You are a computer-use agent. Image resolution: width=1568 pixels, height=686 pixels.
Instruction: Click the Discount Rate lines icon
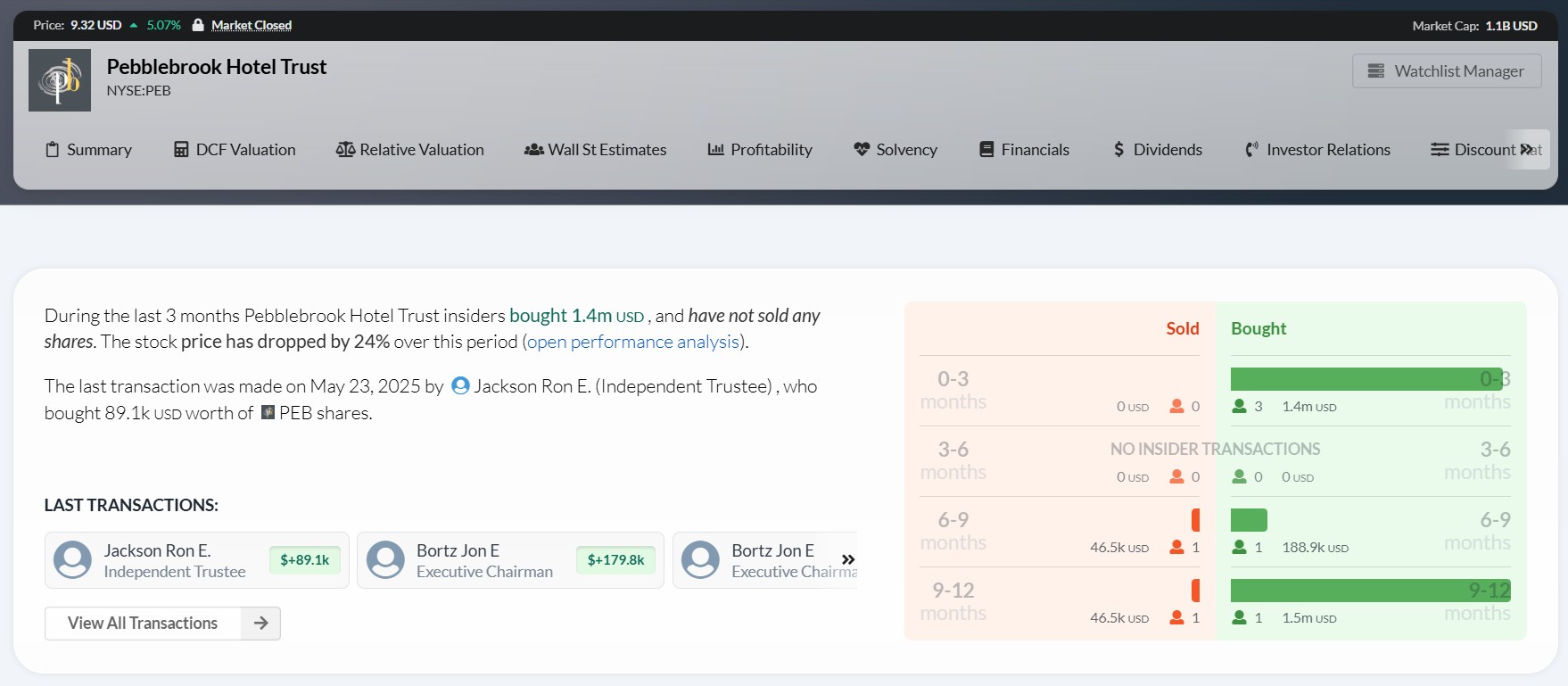[x=1440, y=150]
